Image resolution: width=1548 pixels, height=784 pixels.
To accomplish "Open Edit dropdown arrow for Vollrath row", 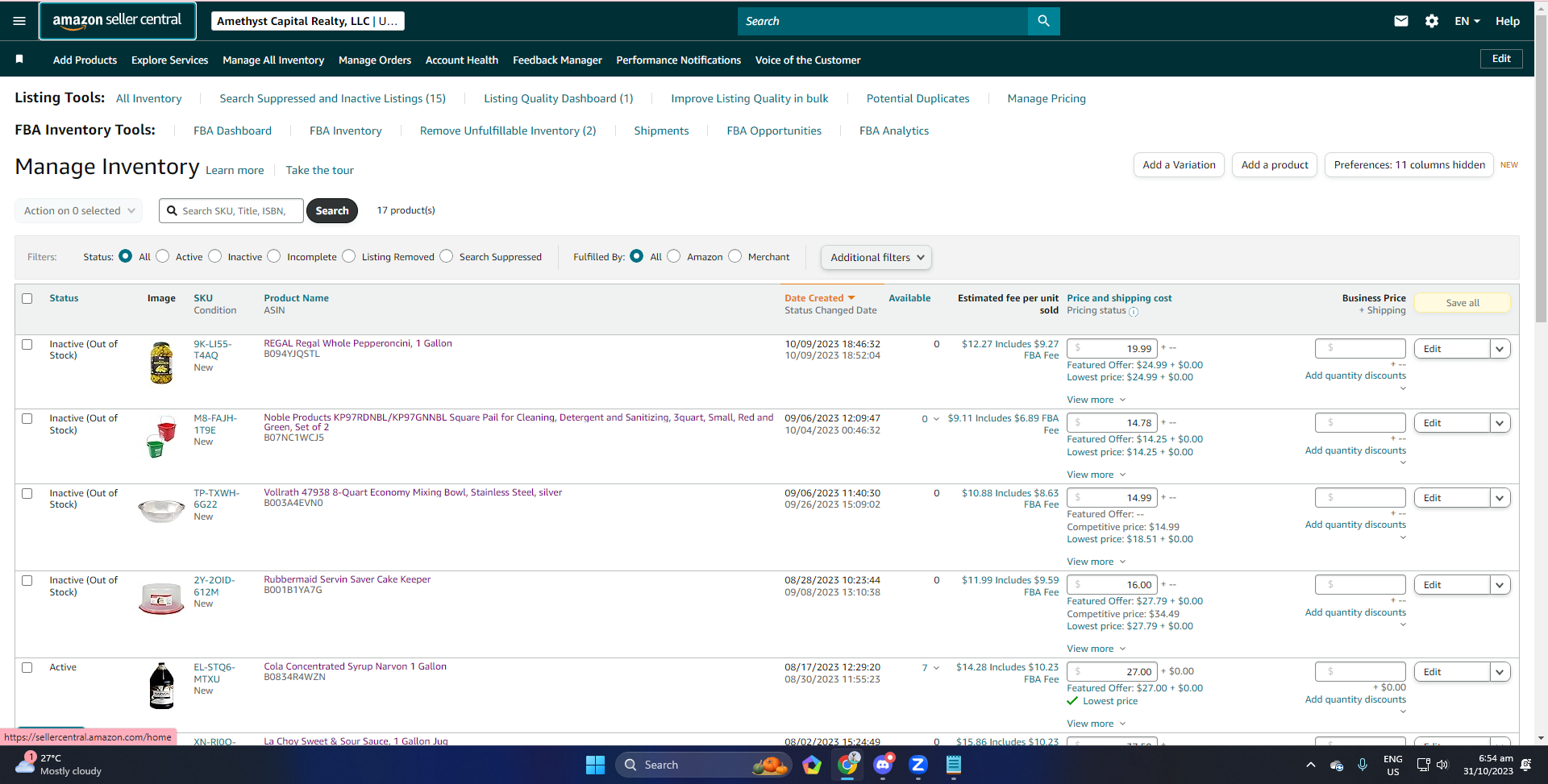I will [1500, 498].
